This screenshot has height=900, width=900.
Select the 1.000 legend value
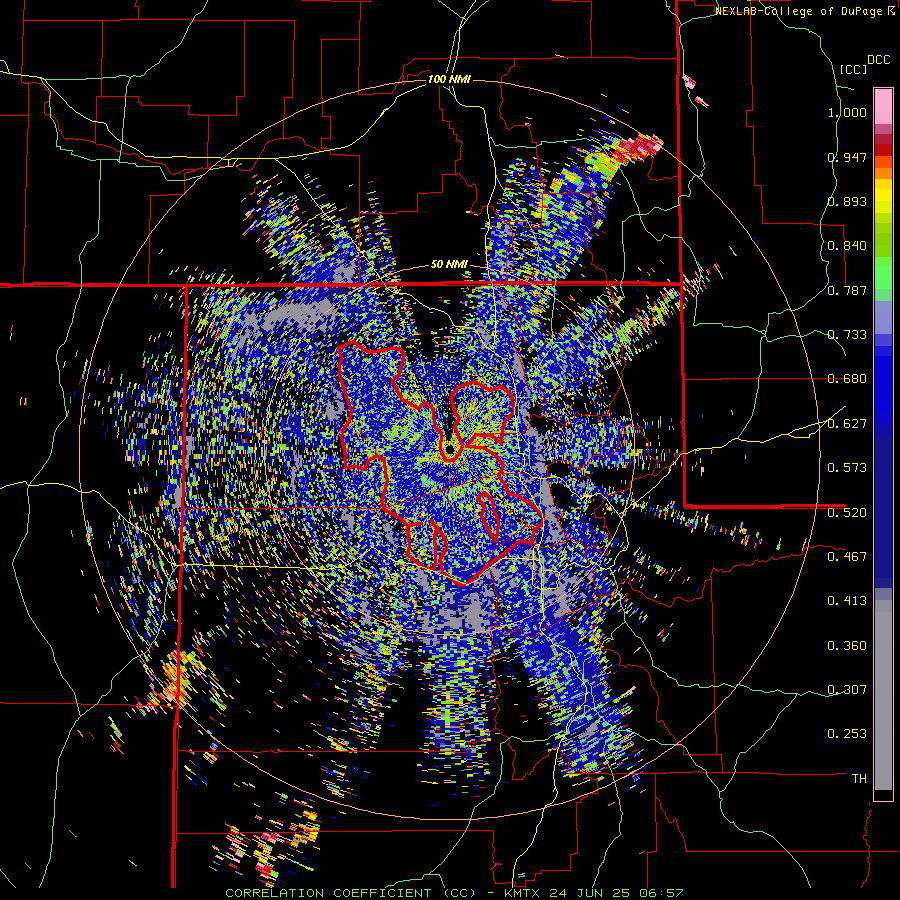coord(847,112)
